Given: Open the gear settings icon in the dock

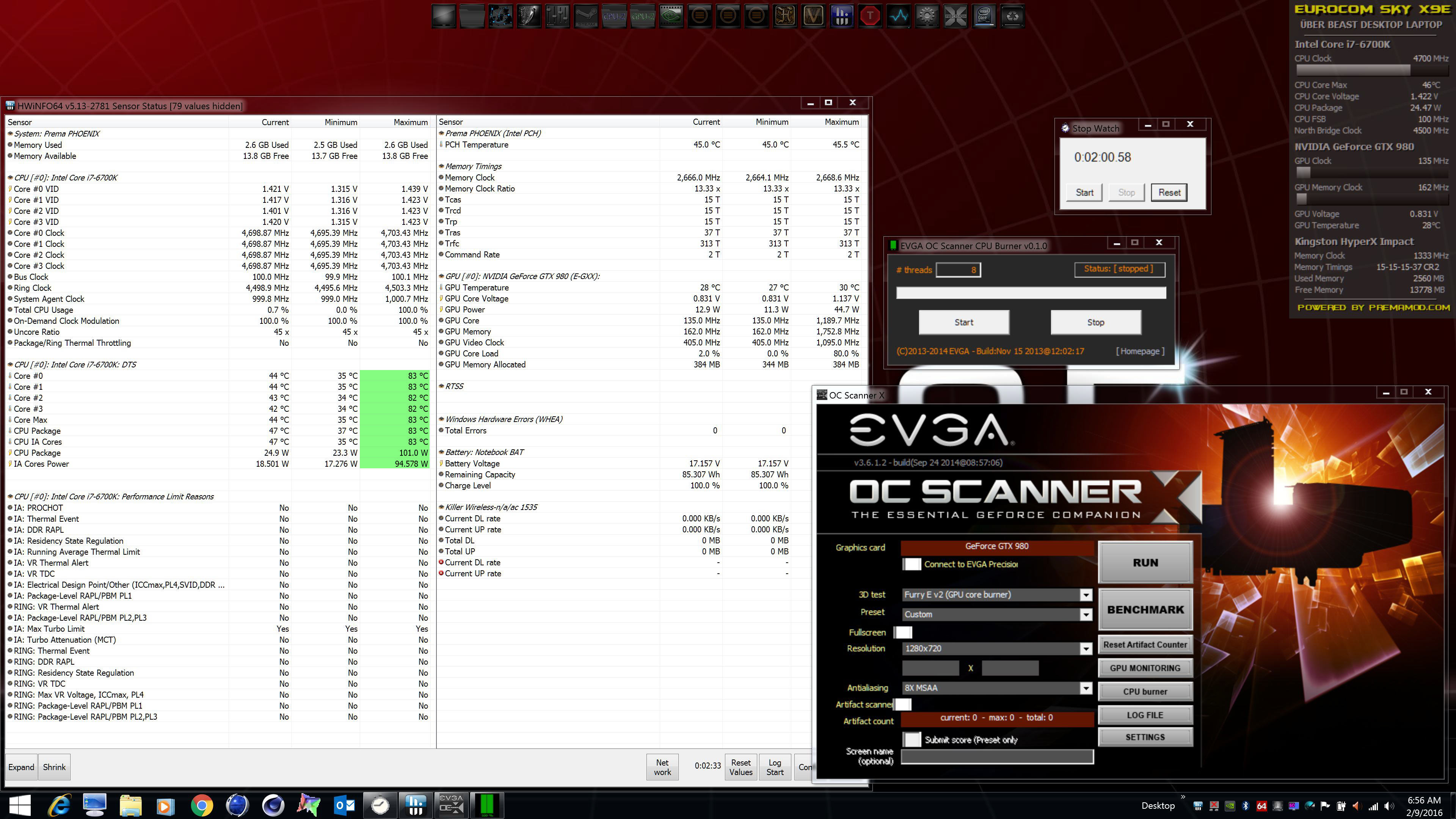Looking at the screenshot, I should tap(927, 16).
